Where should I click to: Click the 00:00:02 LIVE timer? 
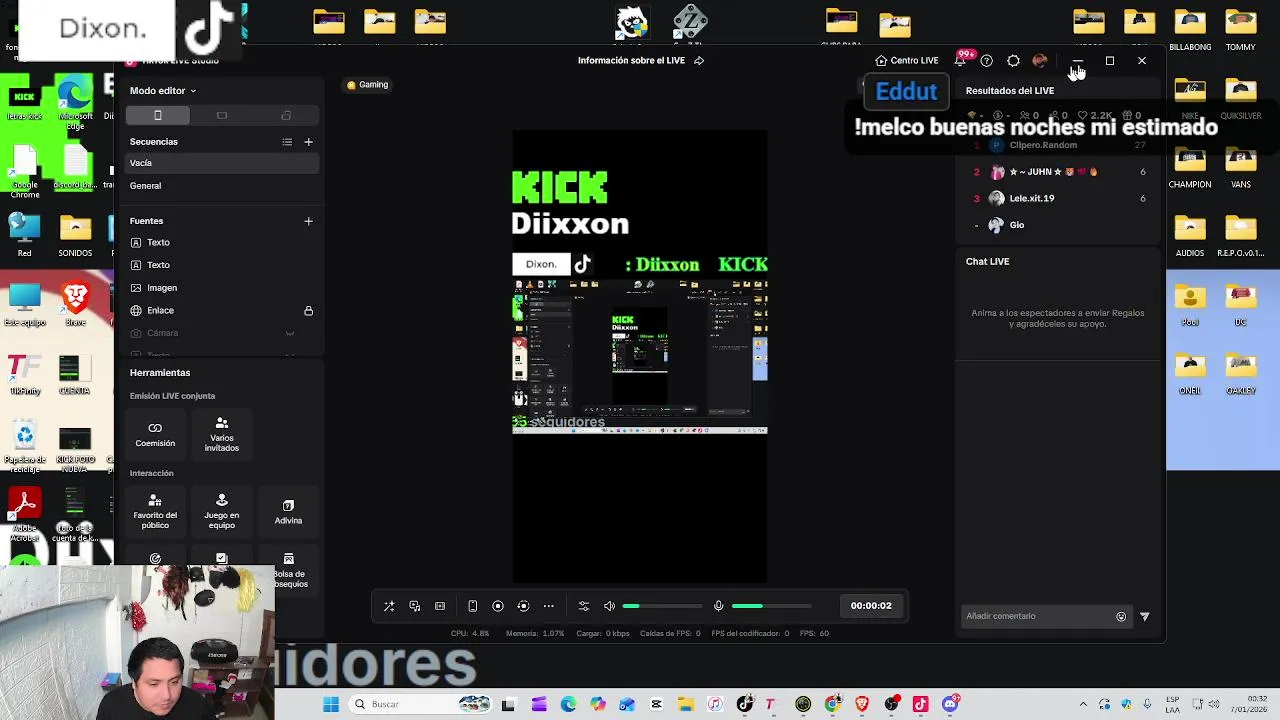(x=871, y=606)
